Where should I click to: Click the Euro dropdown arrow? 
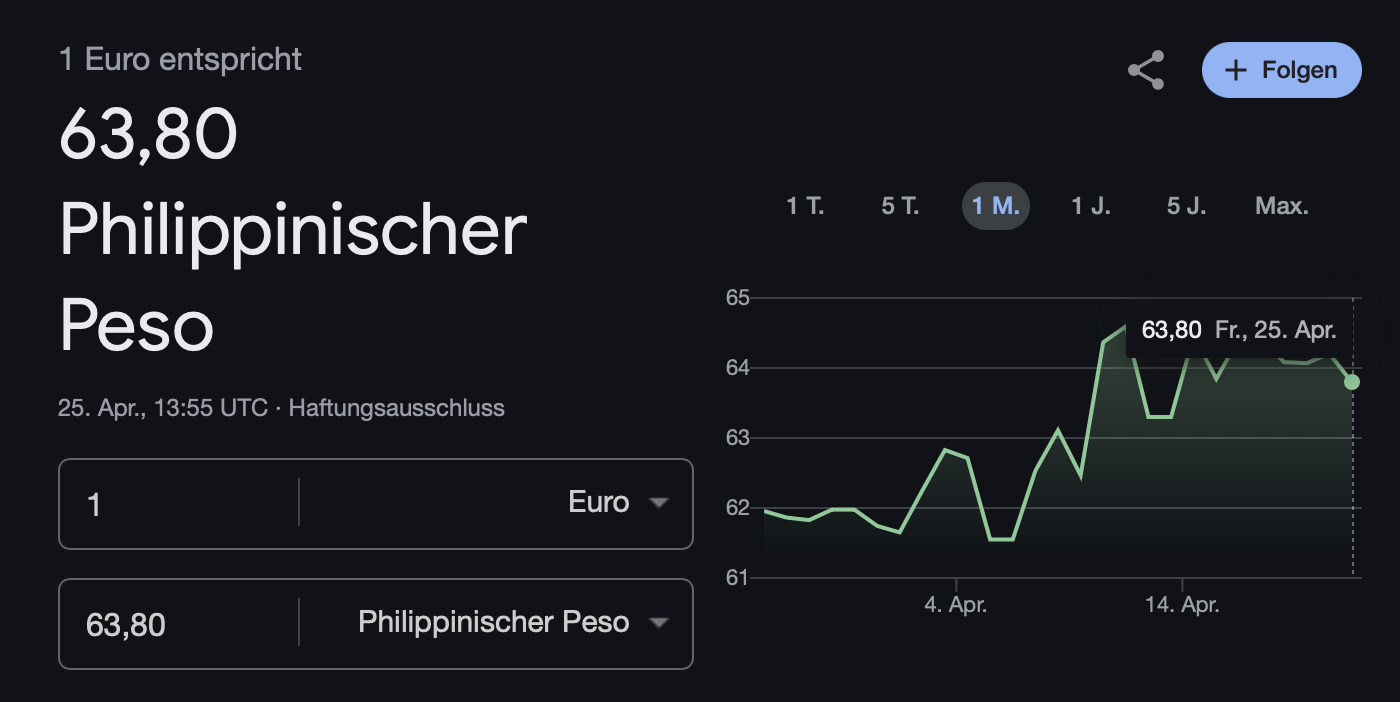point(658,502)
